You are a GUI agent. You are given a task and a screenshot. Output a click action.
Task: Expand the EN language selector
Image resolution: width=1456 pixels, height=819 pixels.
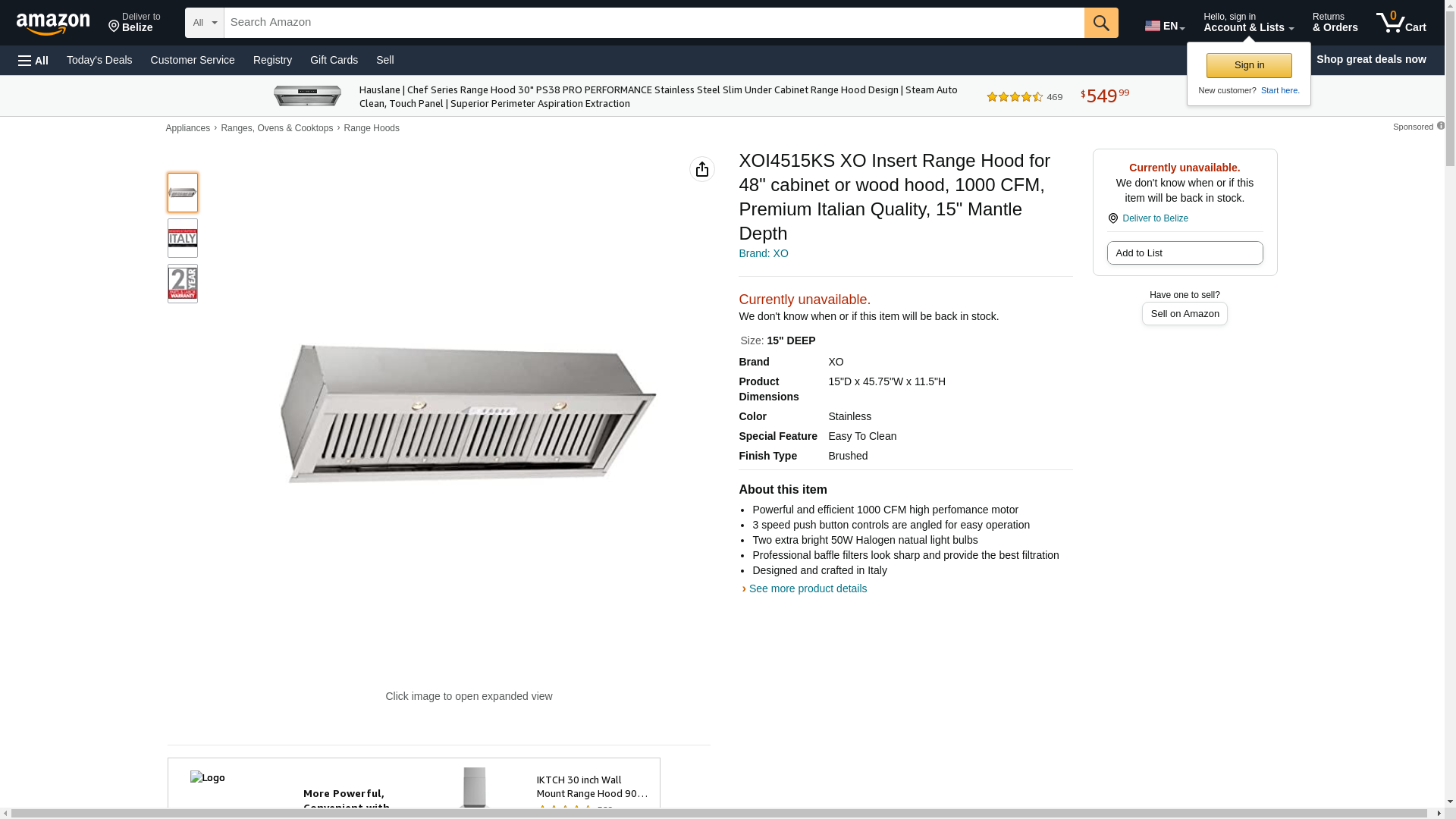click(1164, 26)
